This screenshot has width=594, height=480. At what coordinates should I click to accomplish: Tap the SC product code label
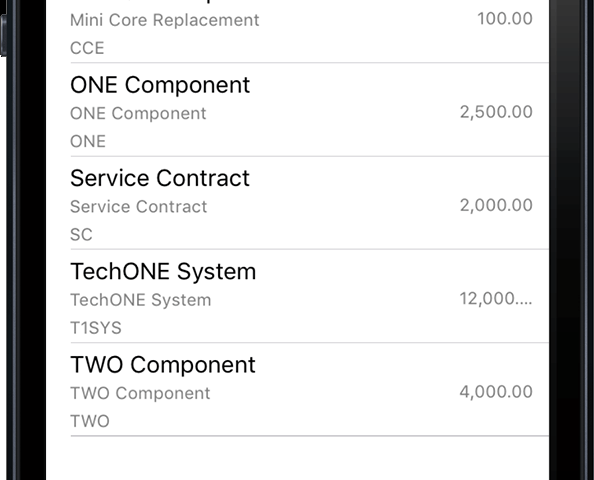81,235
